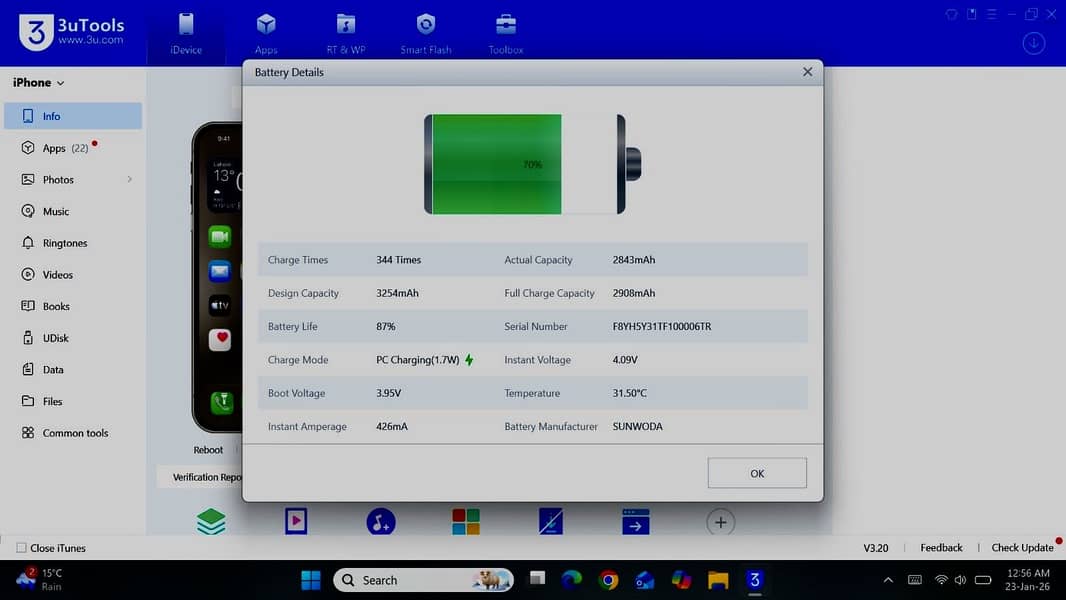Expand the Photos submenu arrow
The width and height of the screenshot is (1066, 600).
click(x=129, y=180)
